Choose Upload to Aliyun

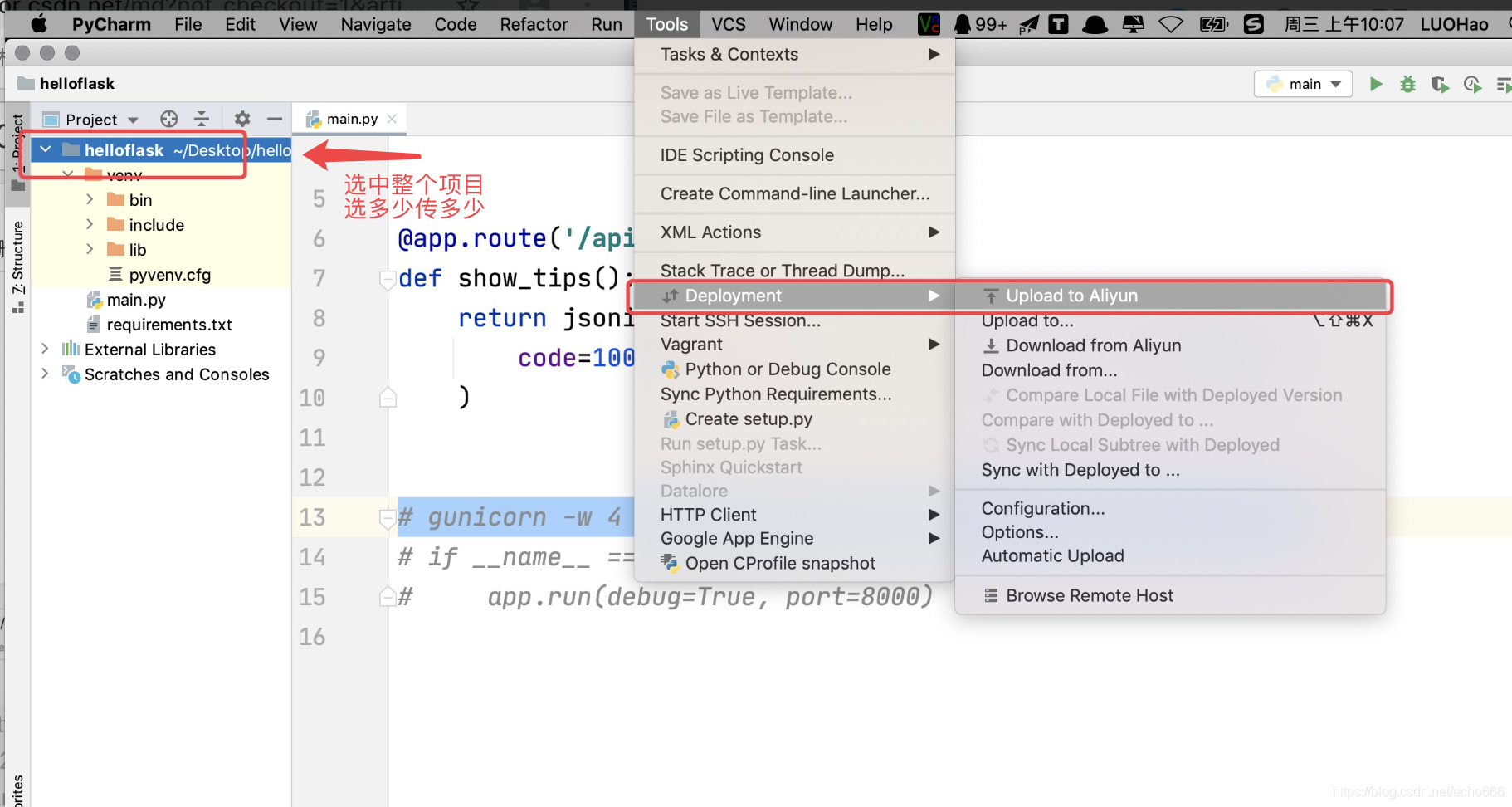(1170, 296)
